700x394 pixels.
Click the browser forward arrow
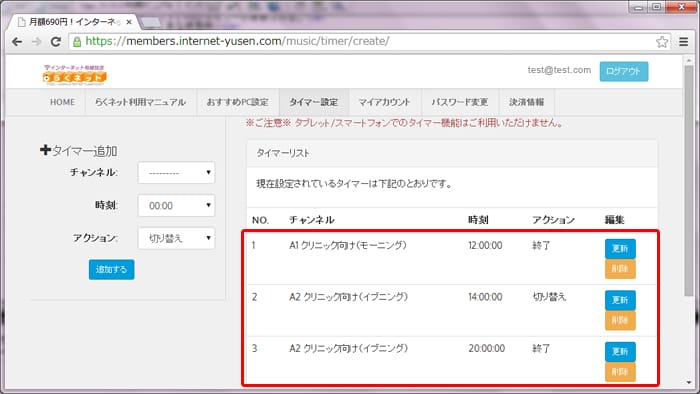click(x=37, y=41)
